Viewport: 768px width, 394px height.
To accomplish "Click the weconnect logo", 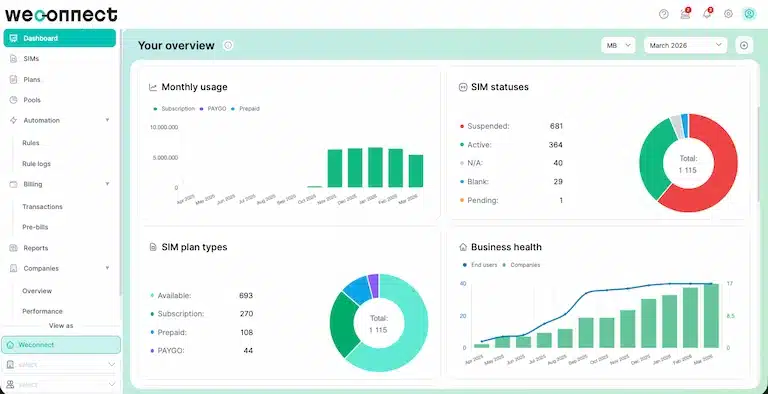I will point(61,14).
